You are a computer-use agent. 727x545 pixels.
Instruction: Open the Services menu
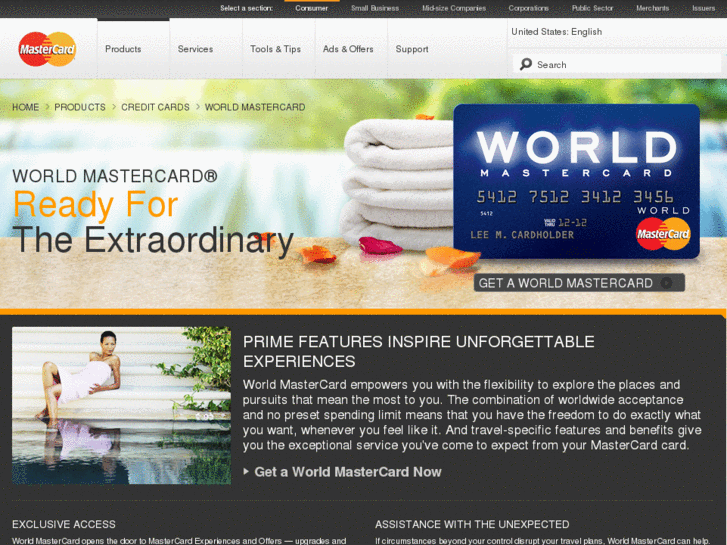[195, 49]
